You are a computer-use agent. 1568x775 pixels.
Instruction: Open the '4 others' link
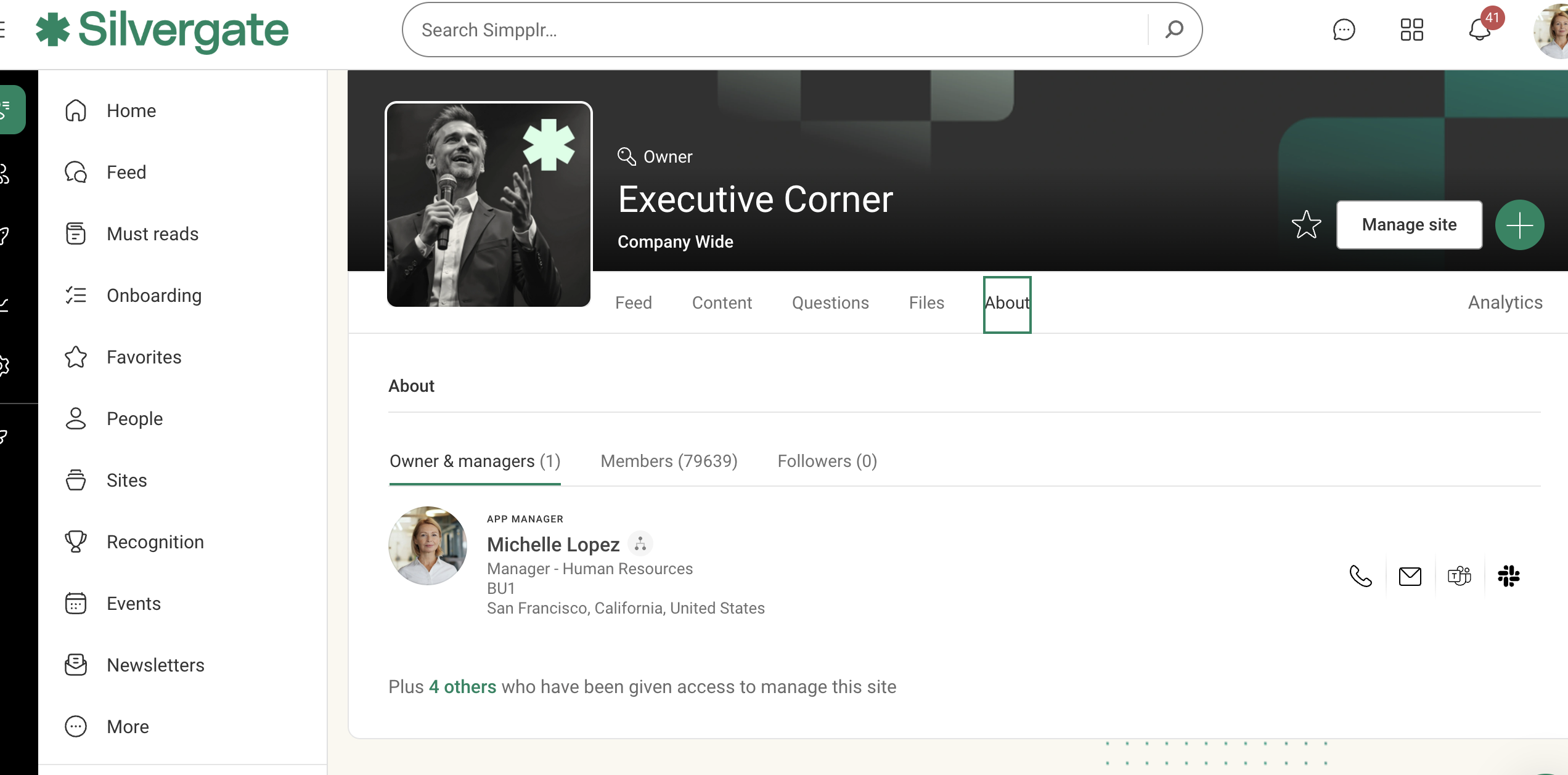click(462, 687)
